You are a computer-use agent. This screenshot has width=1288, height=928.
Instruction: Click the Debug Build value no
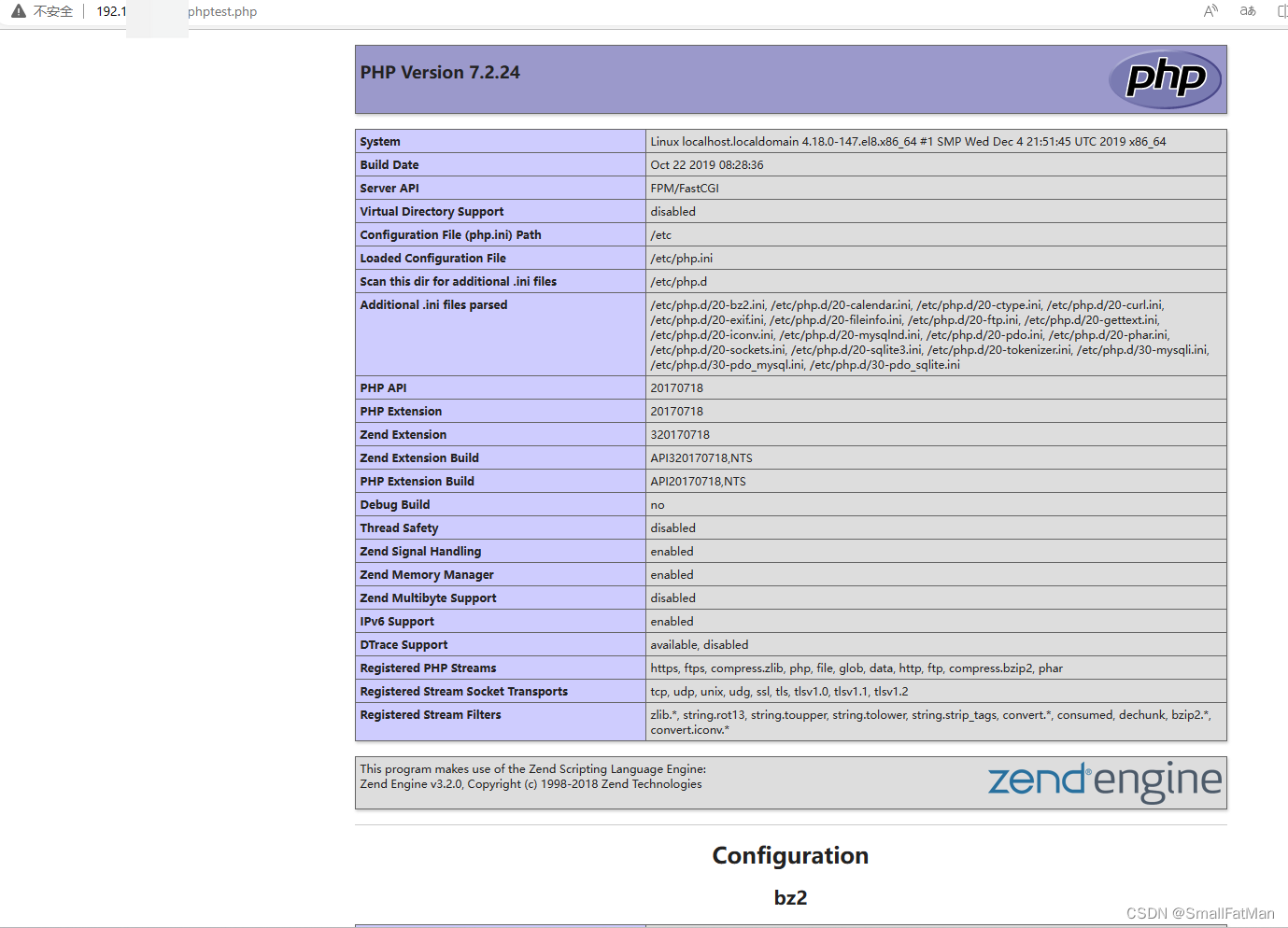(x=658, y=504)
